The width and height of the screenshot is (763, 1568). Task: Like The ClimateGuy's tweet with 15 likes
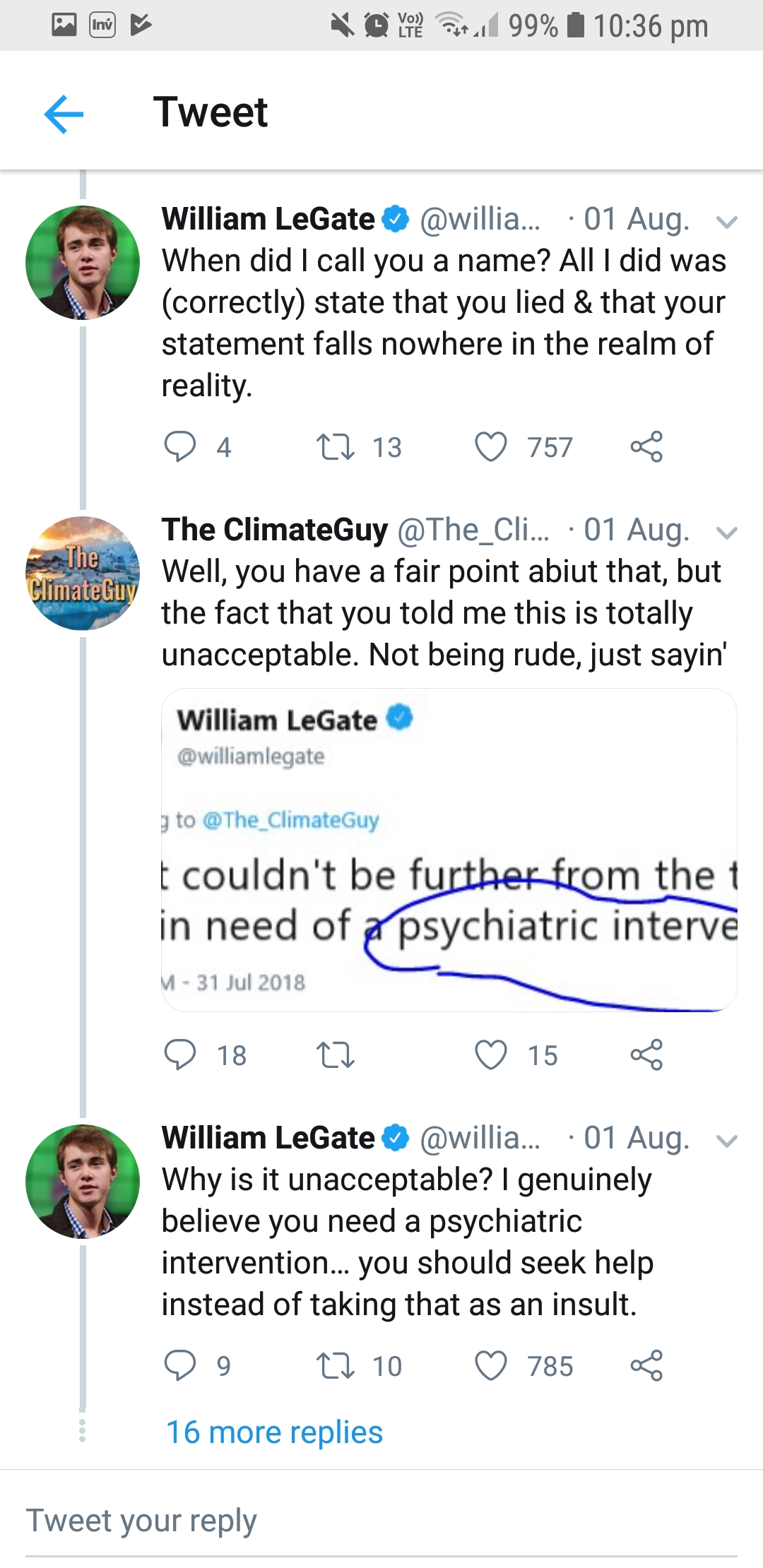(491, 1055)
